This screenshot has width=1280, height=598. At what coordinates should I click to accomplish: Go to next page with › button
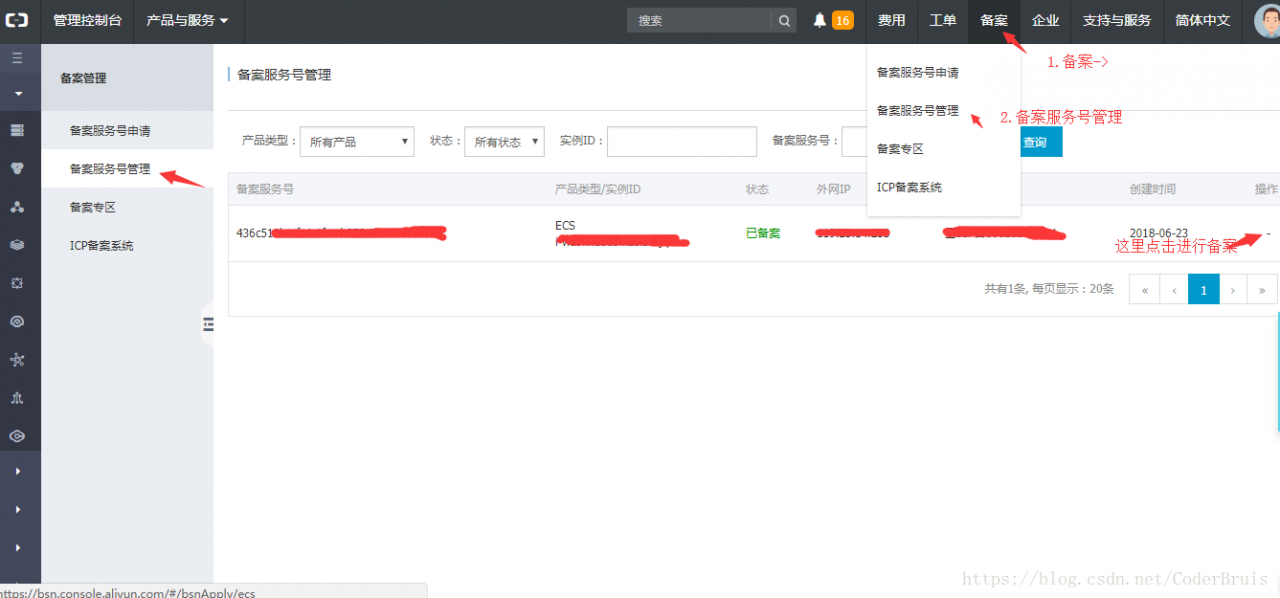pyautogui.click(x=1233, y=290)
